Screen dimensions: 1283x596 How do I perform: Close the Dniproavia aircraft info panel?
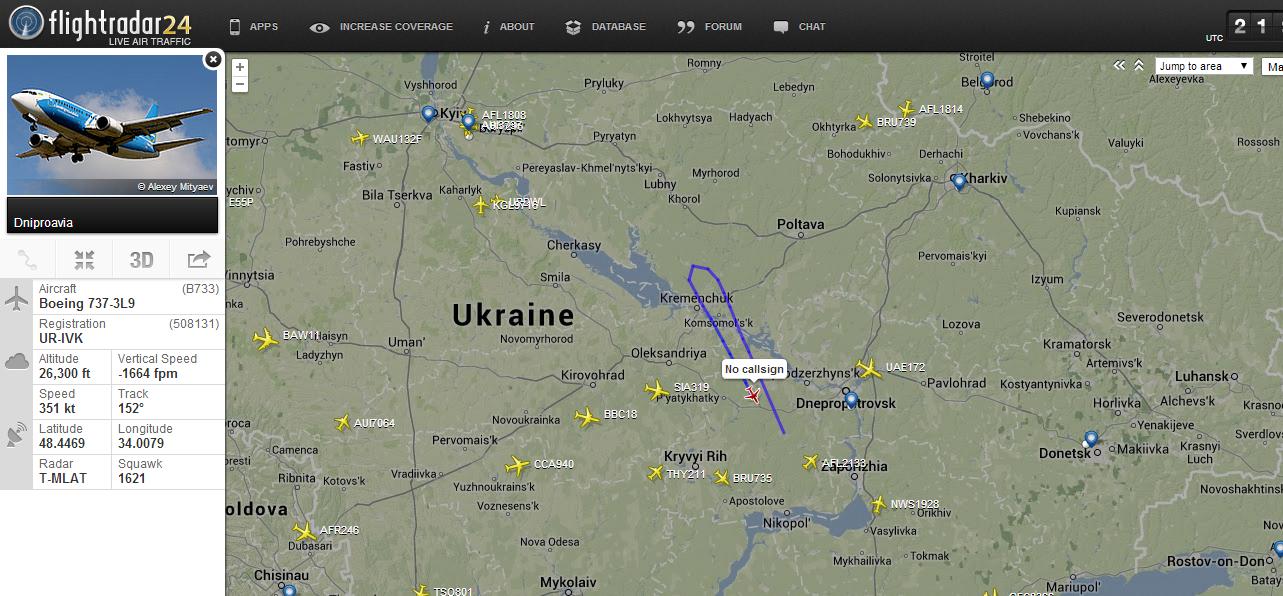coord(212,60)
